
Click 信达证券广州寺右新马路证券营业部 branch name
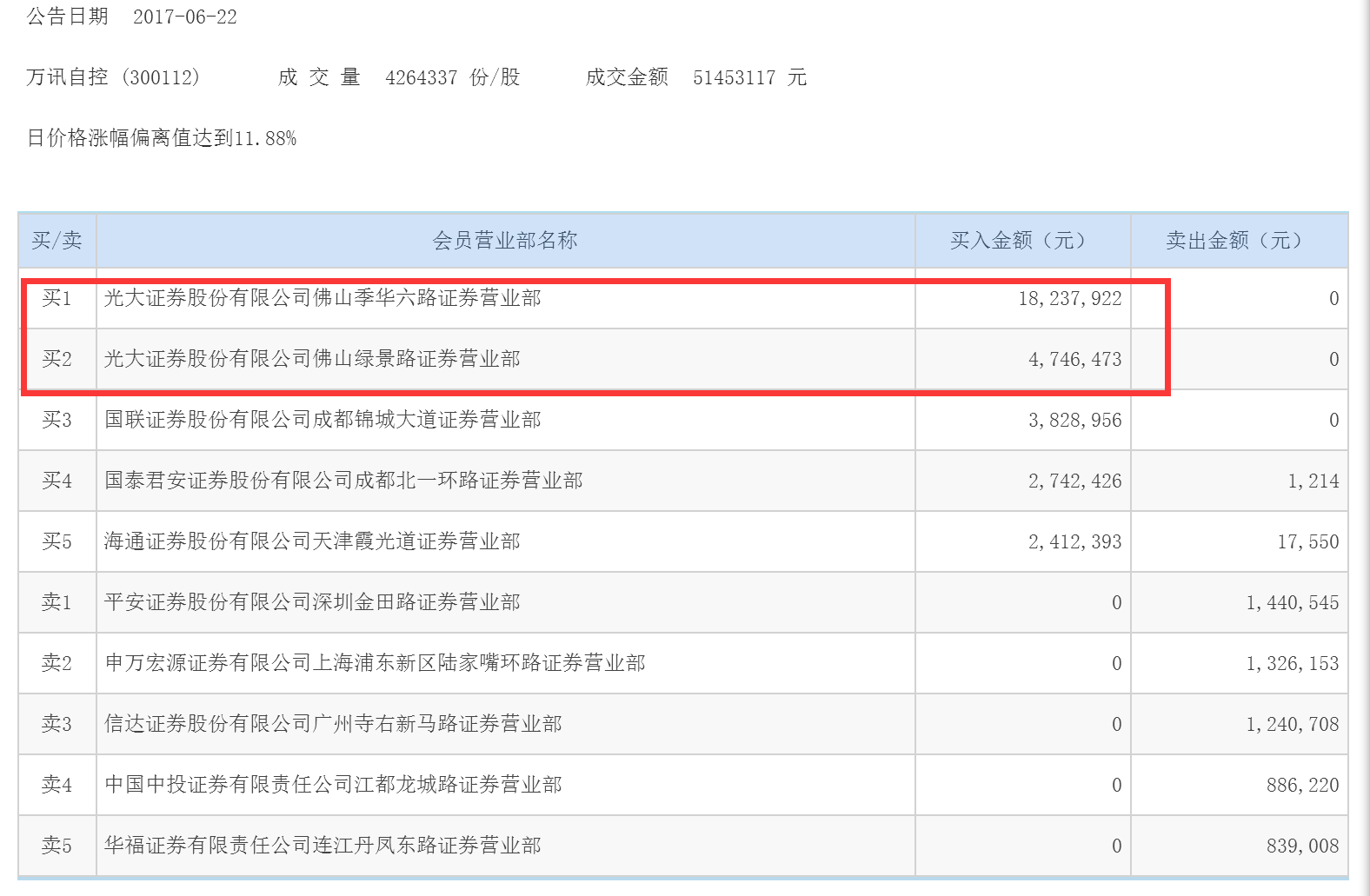(x=333, y=724)
